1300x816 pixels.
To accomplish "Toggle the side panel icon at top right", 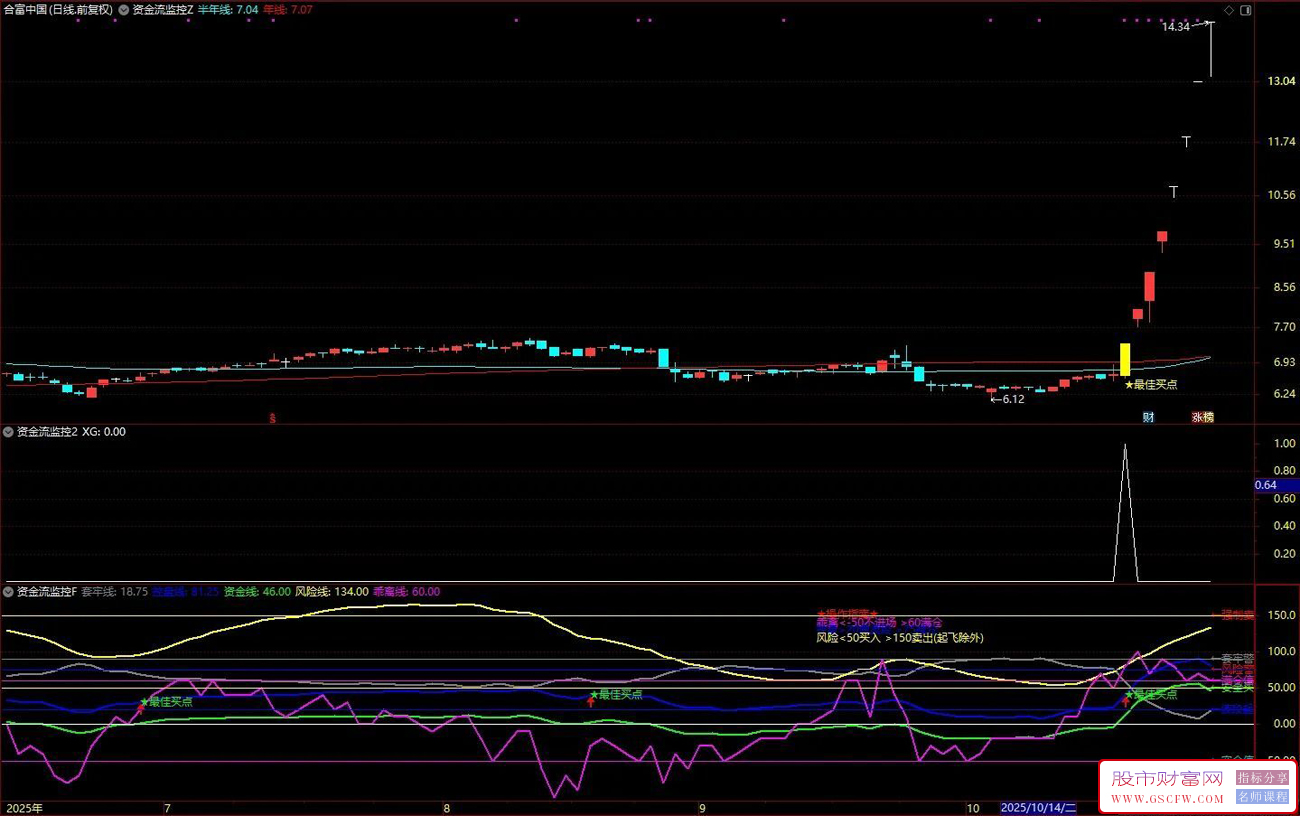I will pos(1245,9).
